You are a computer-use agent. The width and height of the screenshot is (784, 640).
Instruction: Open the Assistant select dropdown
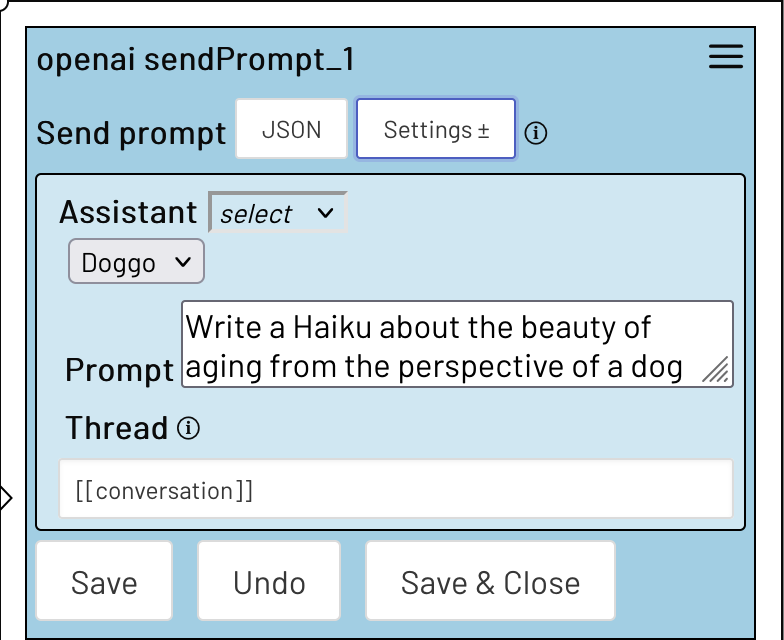(278, 212)
